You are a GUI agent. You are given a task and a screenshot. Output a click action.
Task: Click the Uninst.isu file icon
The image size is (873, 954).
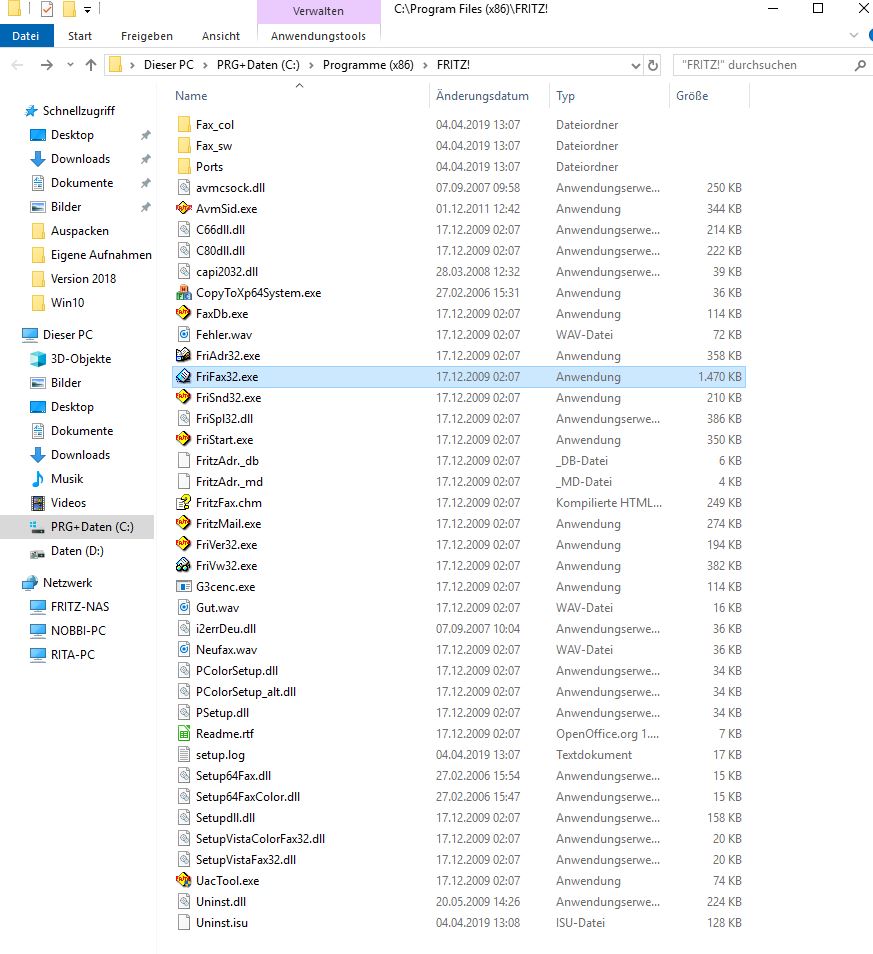(183, 922)
